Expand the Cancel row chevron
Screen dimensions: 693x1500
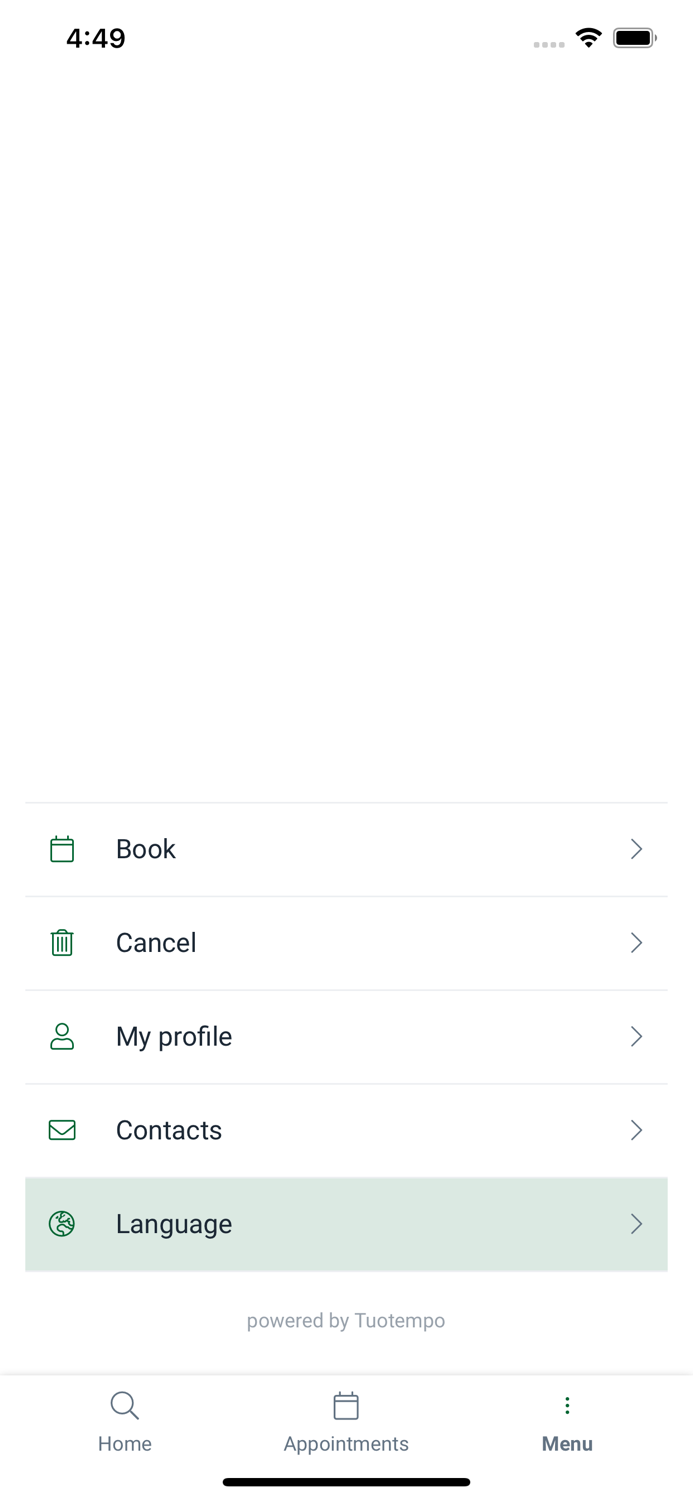(x=636, y=943)
